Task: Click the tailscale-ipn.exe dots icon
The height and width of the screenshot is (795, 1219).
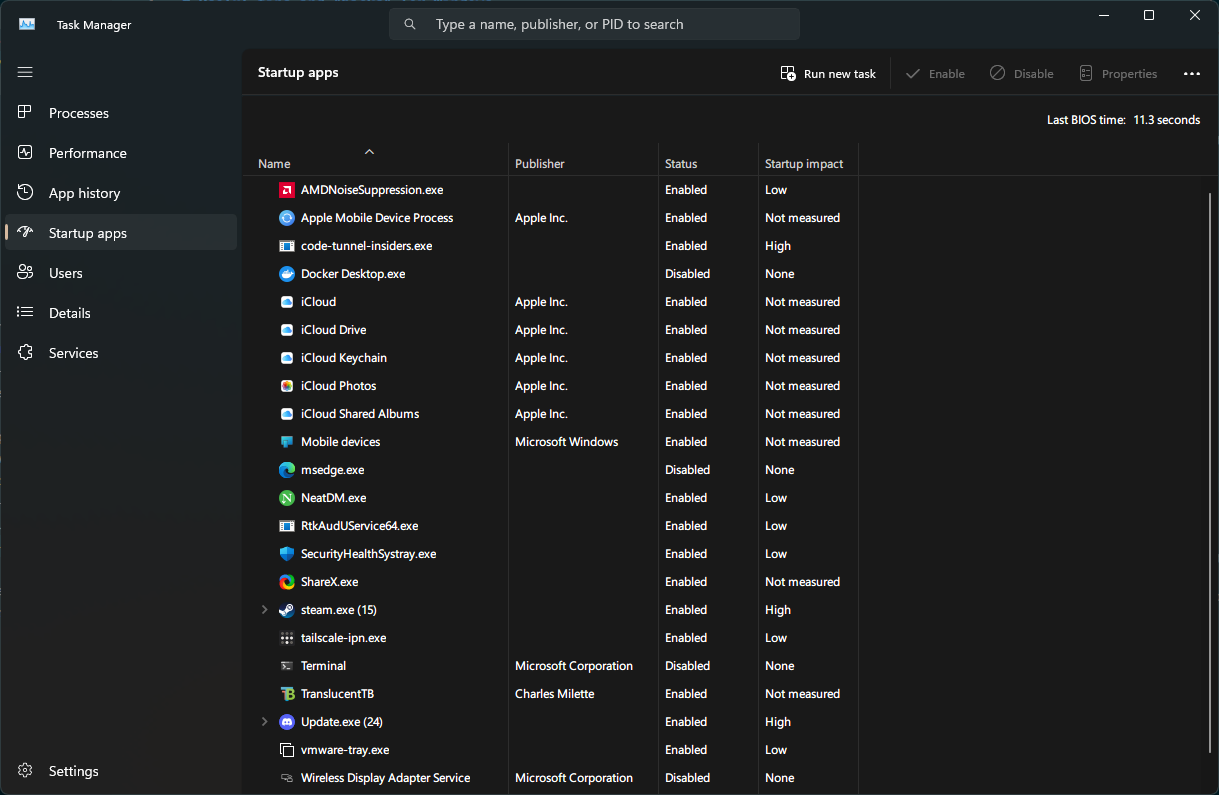Action: point(287,638)
